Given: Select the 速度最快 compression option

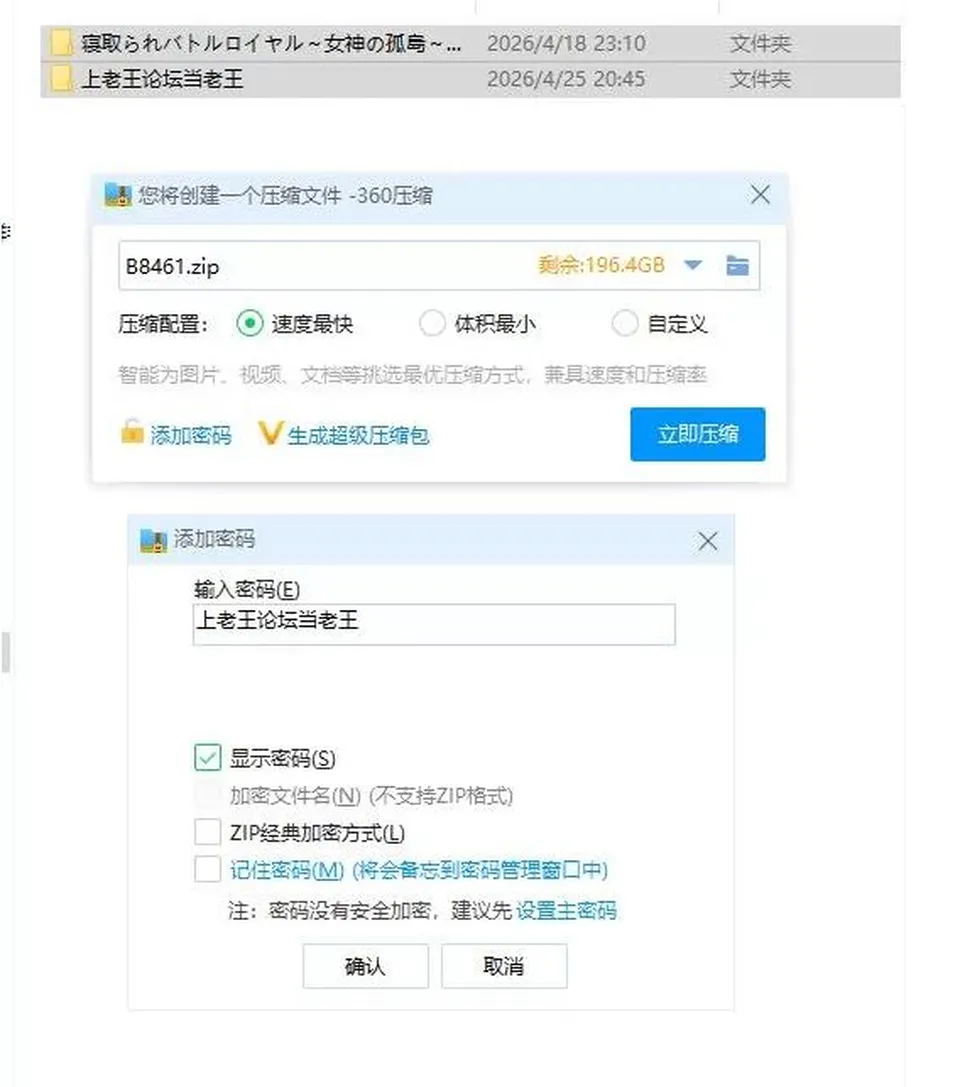Looking at the screenshot, I should (250, 323).
